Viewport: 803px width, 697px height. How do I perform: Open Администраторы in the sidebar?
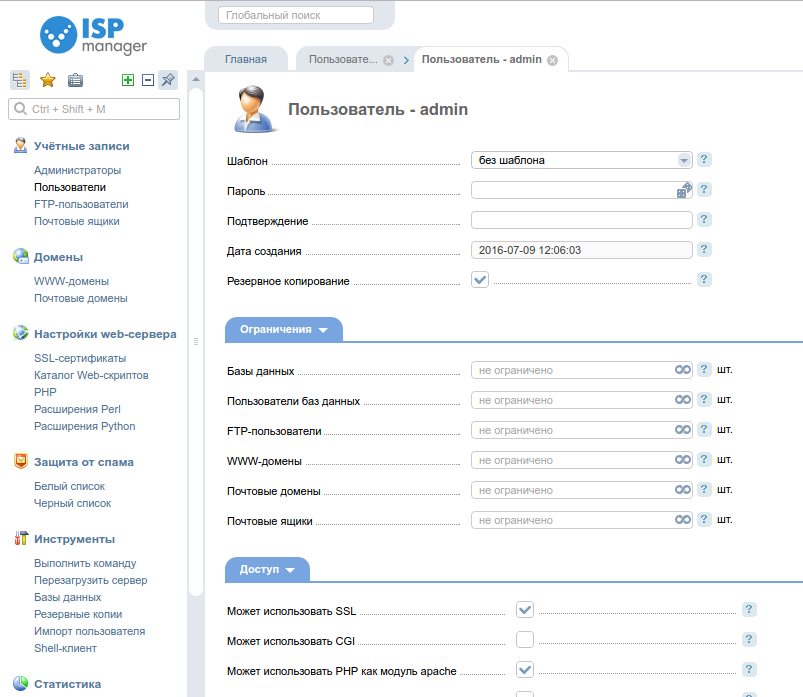tap(77, 170)
